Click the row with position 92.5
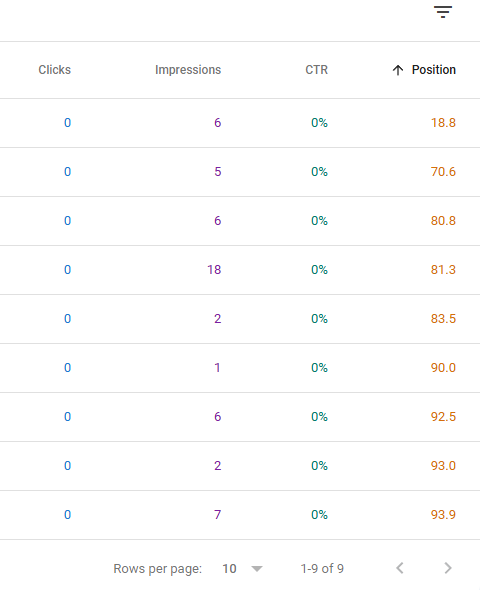Viewport: 480px width, 590px height. pos(240,417)
